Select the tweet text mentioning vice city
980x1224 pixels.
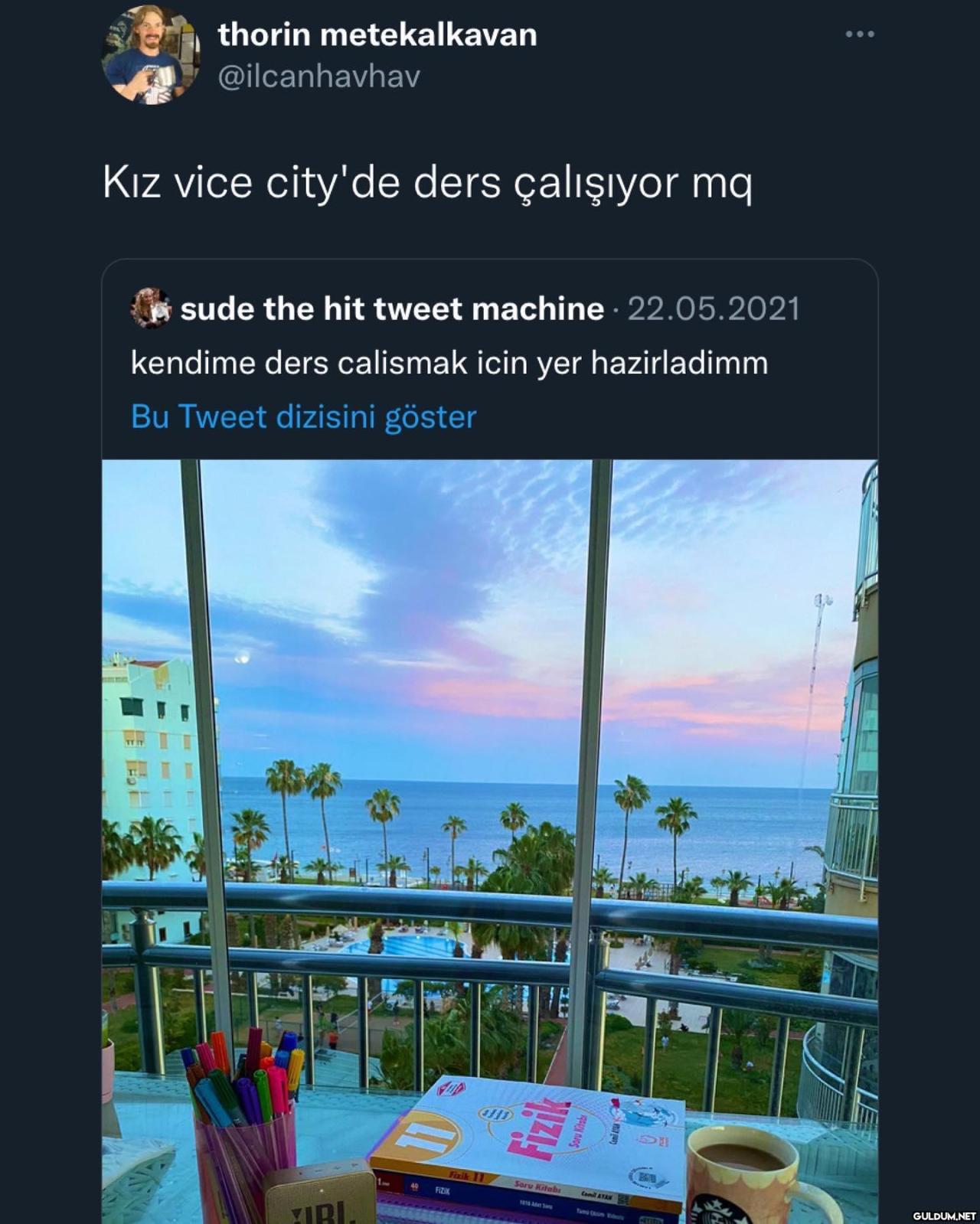click(x=428, y=184)
